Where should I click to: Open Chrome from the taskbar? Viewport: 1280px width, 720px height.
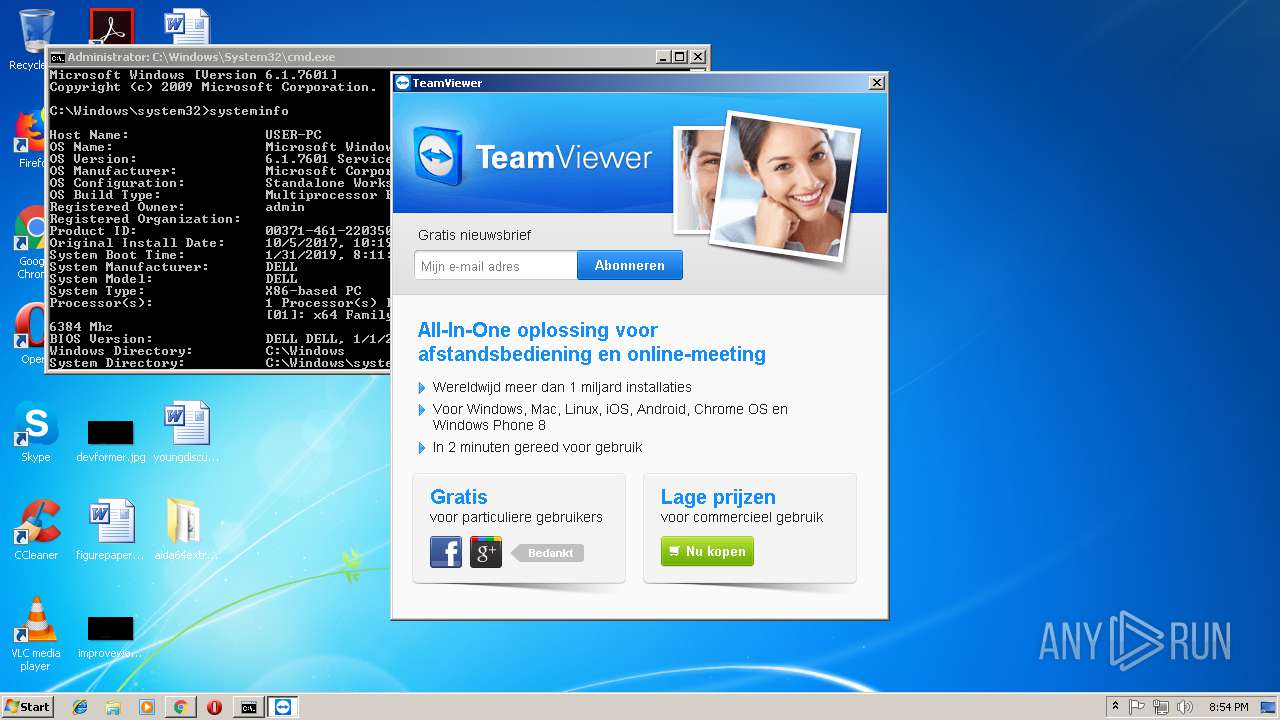[180, 707]
